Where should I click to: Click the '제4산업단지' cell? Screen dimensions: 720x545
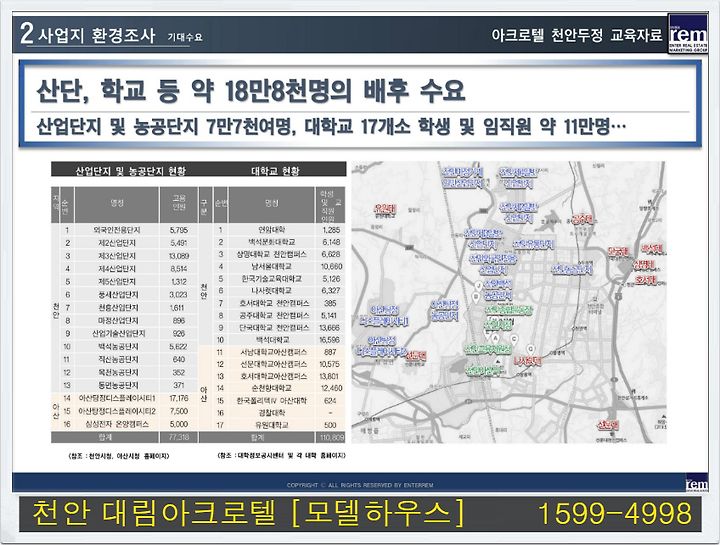[x=117, y=269]
